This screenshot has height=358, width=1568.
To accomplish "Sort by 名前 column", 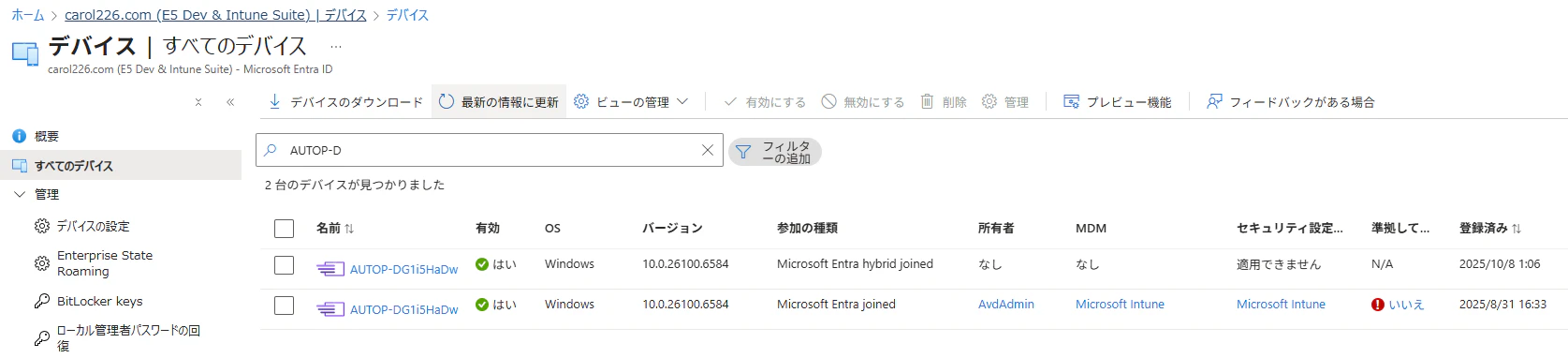I will click(x=335, y=228).
